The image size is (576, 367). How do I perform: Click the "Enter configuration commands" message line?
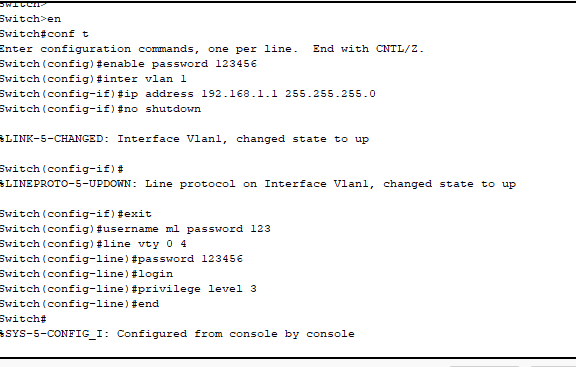point(212,49)
